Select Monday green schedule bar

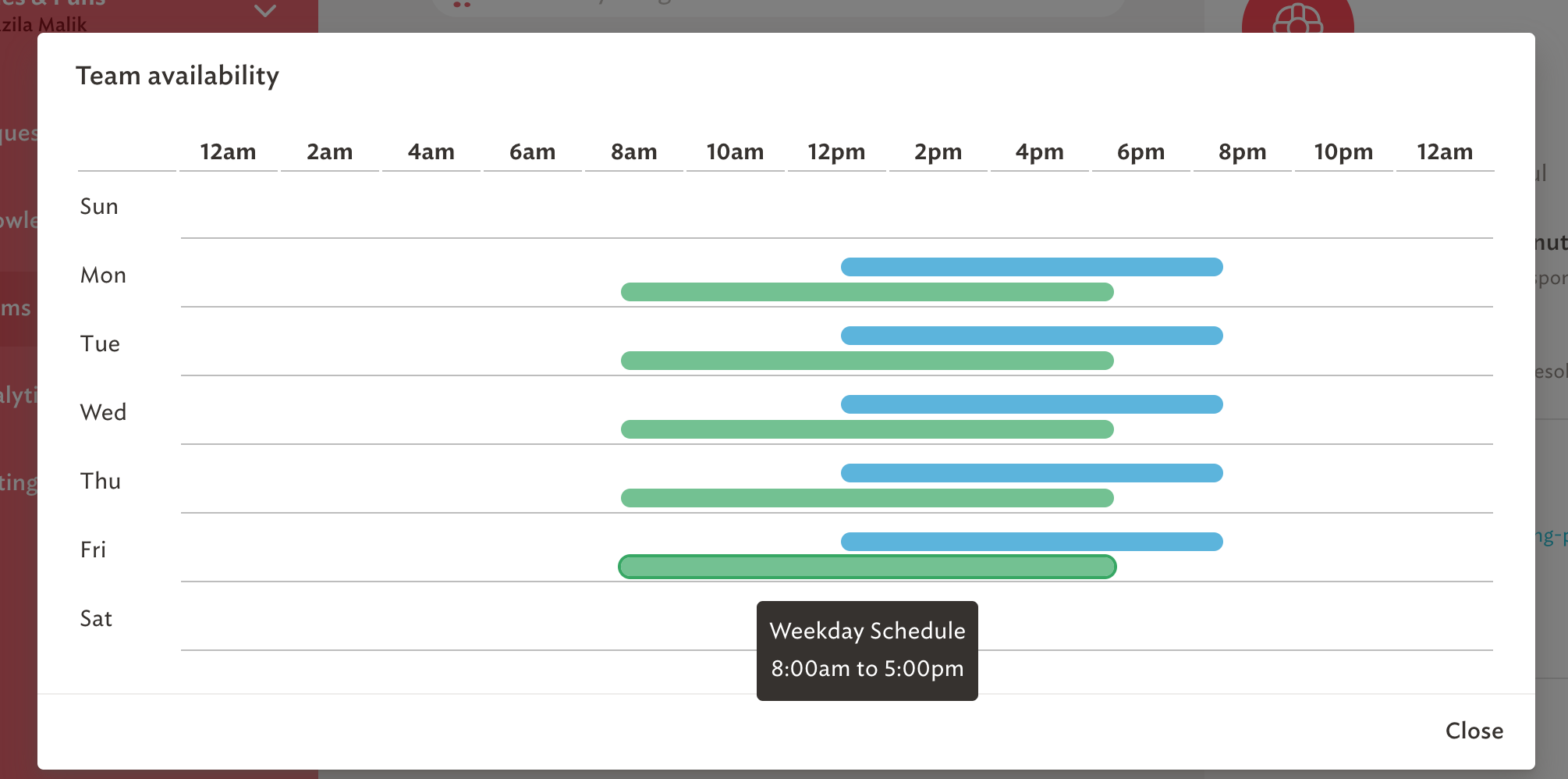tap(867, 292)
